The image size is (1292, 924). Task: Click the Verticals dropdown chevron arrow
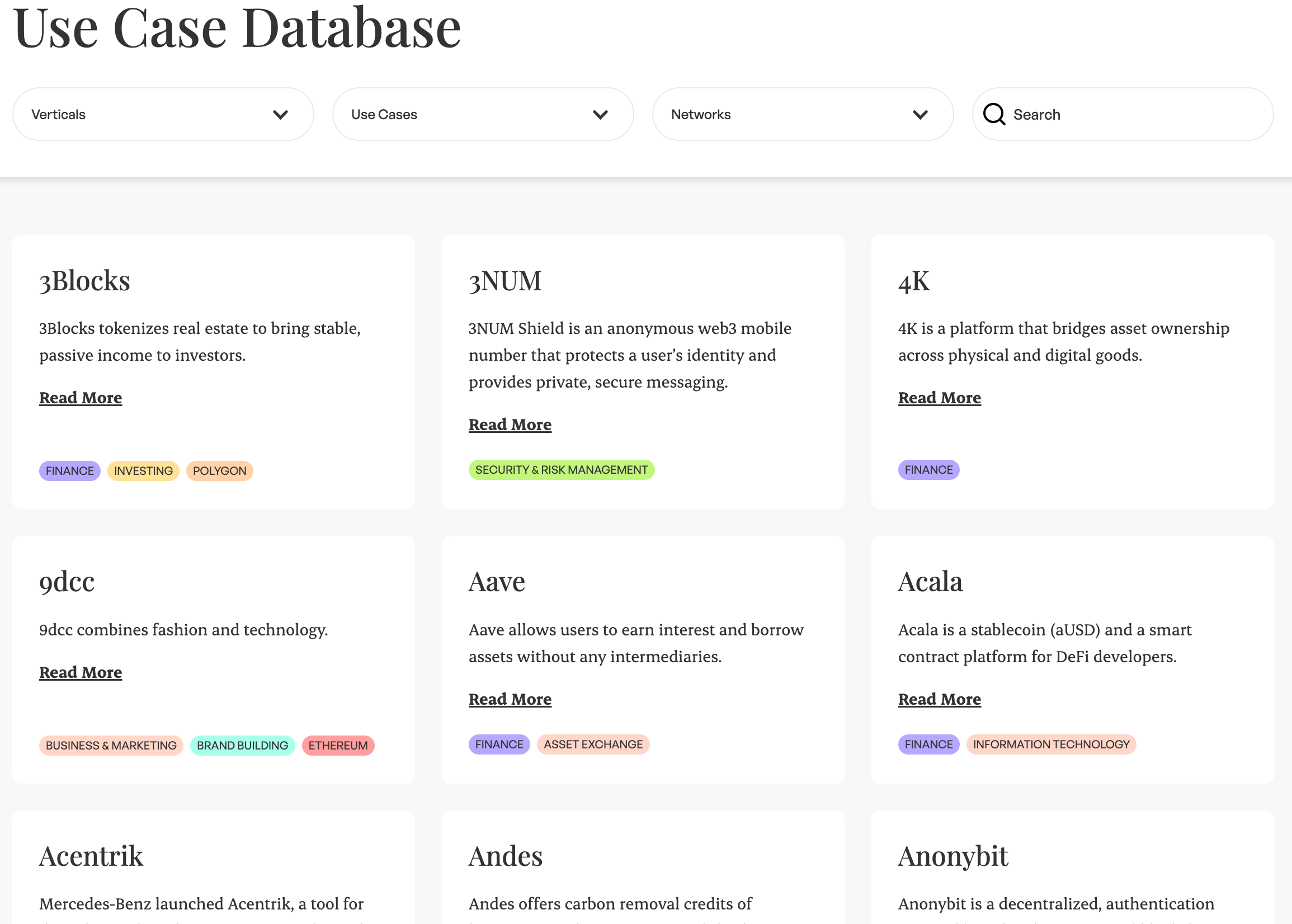point(280,115)
